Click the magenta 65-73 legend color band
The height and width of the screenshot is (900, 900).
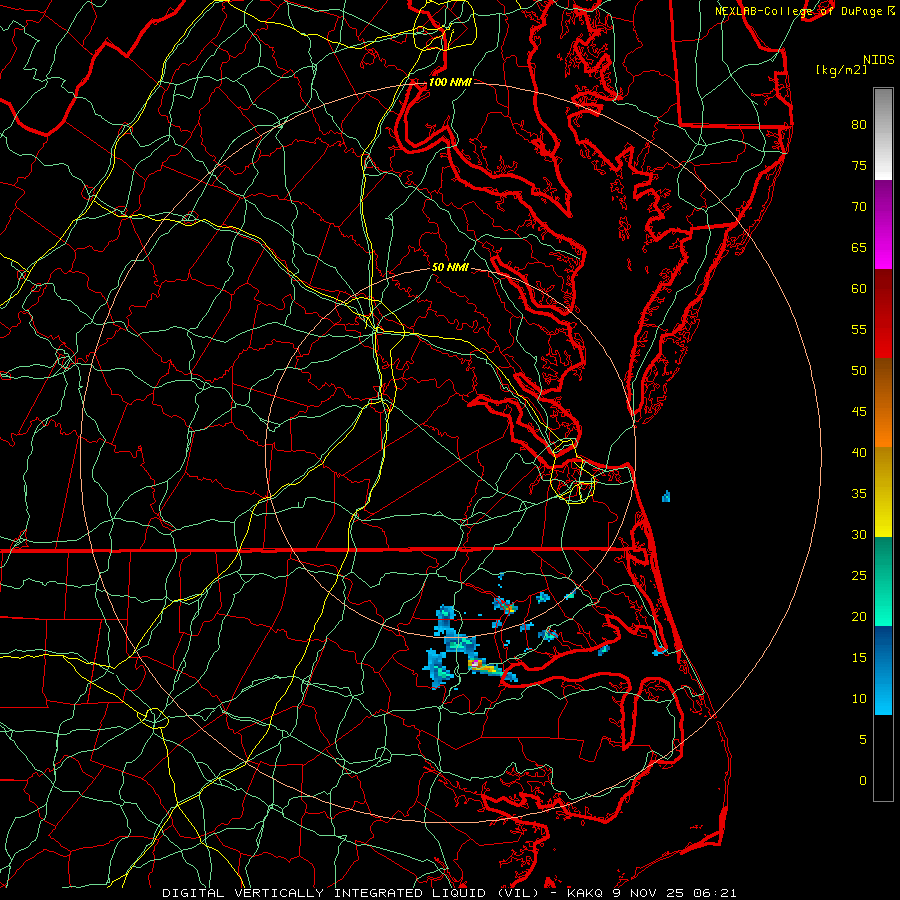(x=883, y=225)
